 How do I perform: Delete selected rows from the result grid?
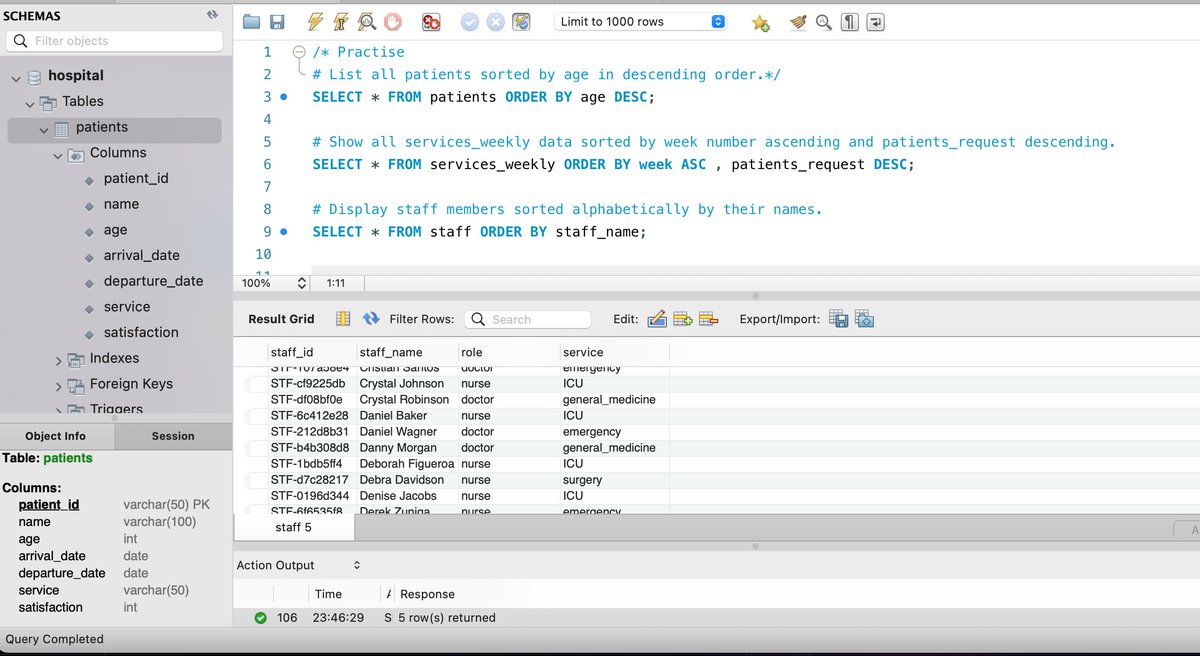pos(709,319)
